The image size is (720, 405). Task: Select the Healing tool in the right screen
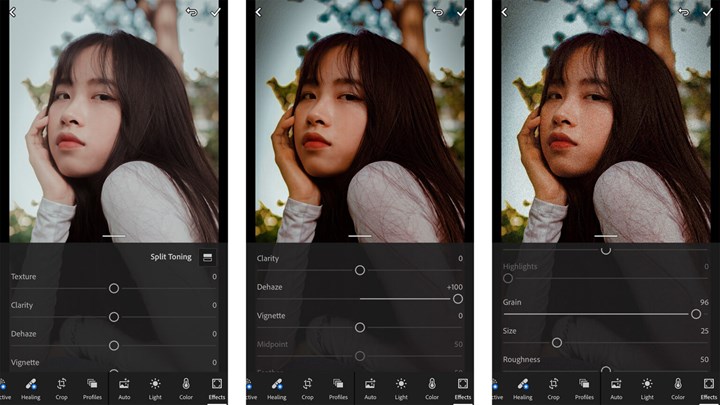click(523, 388)
